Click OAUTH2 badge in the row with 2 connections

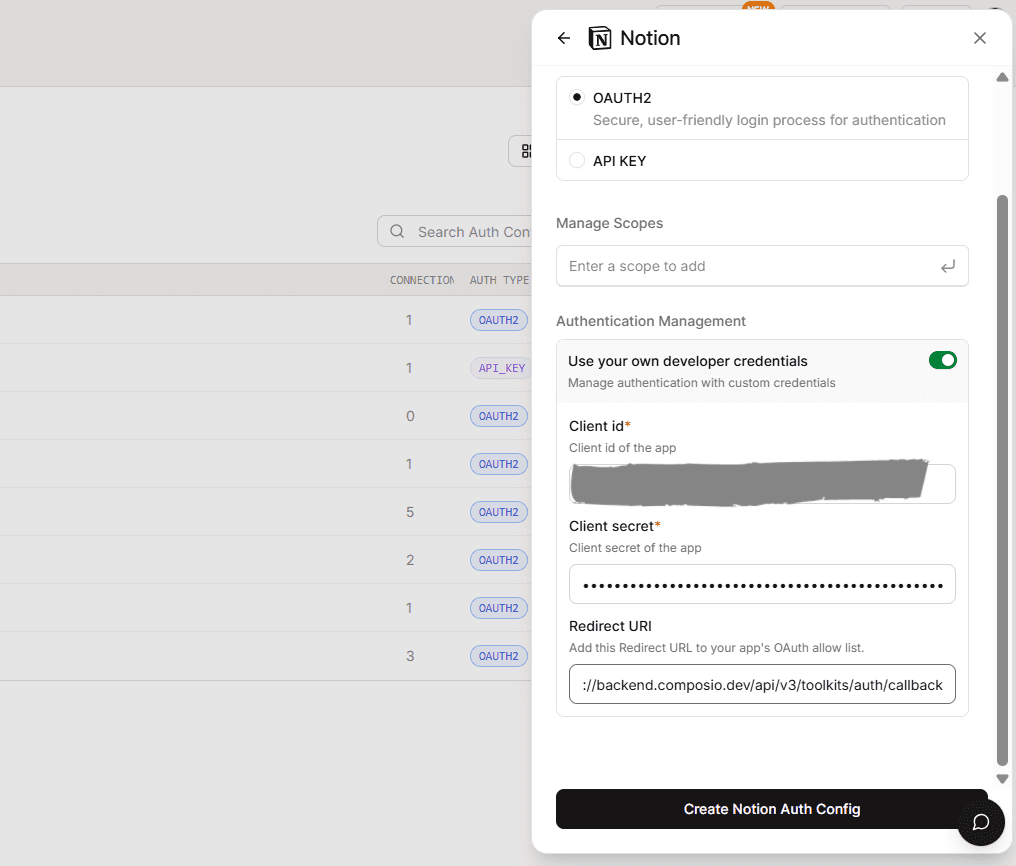(498, 560)
